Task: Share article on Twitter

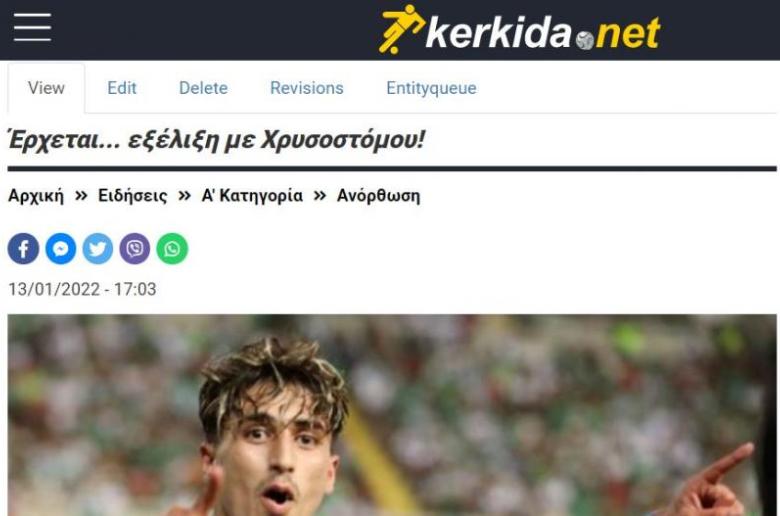Action: pyautogui.click(x=98, y=248)
